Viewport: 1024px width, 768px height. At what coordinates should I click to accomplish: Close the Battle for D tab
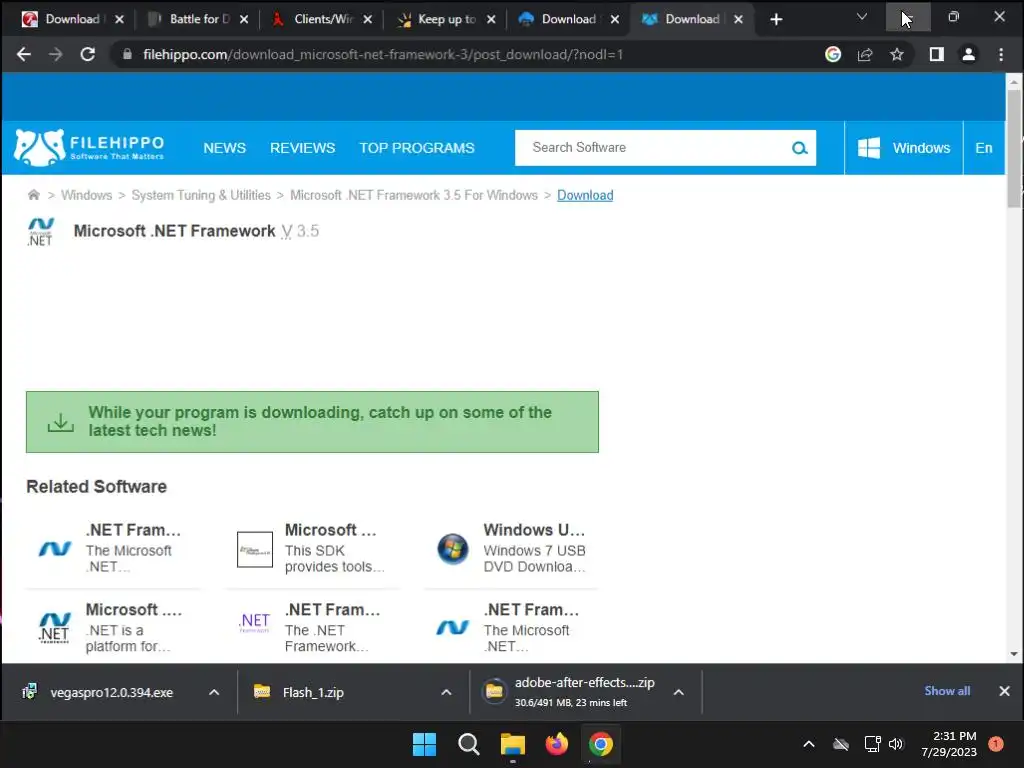coord(244,20)
